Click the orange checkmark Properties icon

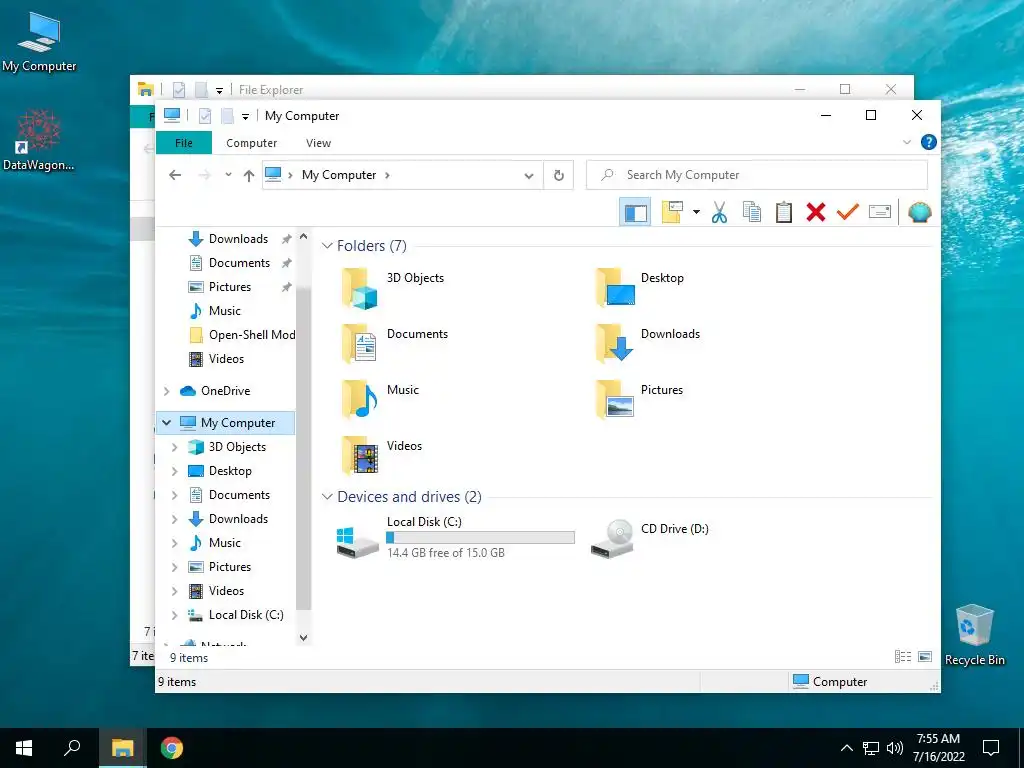coord(848,212)
